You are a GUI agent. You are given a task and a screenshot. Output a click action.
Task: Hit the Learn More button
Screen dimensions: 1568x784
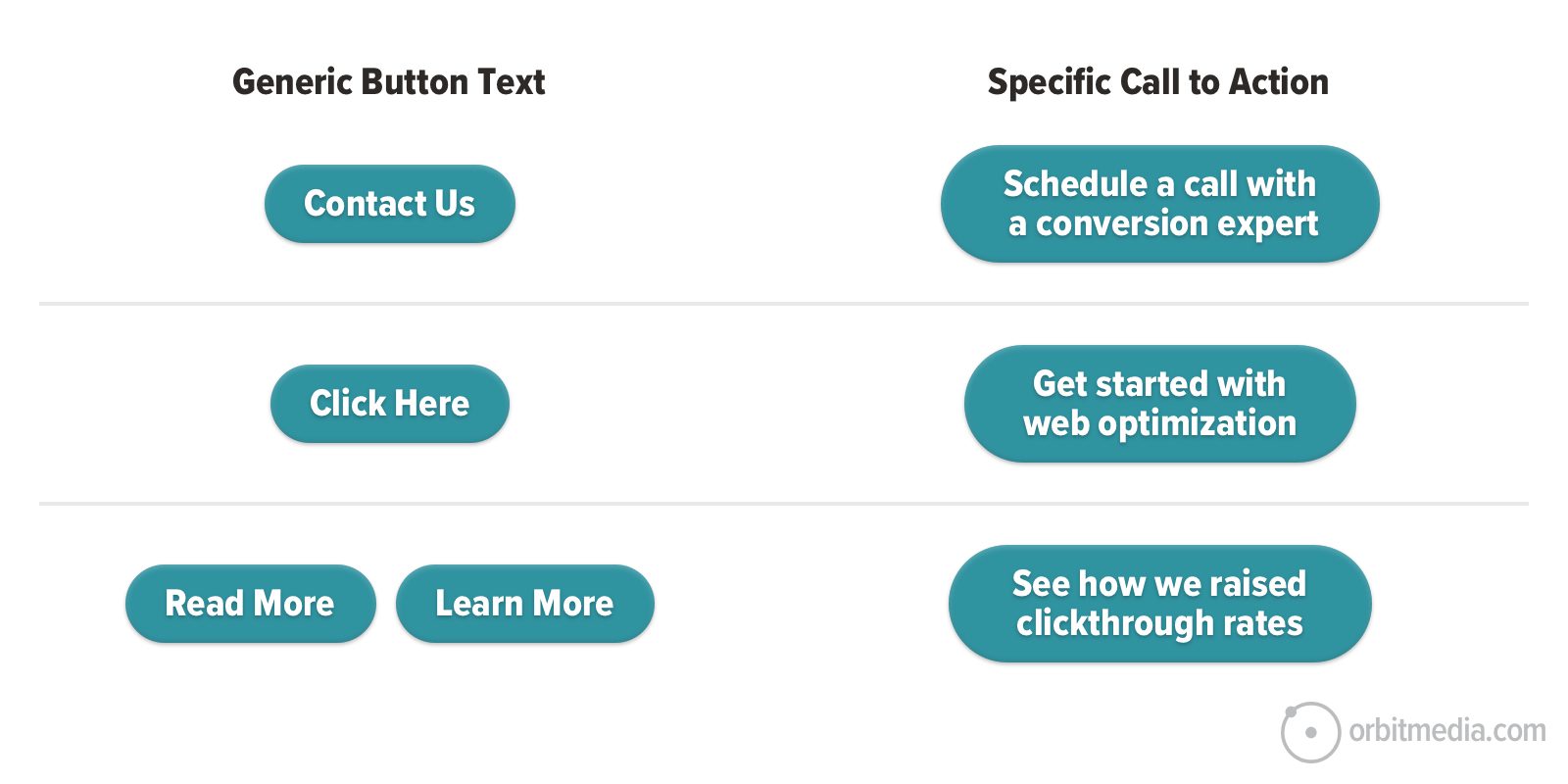point(524,604)
